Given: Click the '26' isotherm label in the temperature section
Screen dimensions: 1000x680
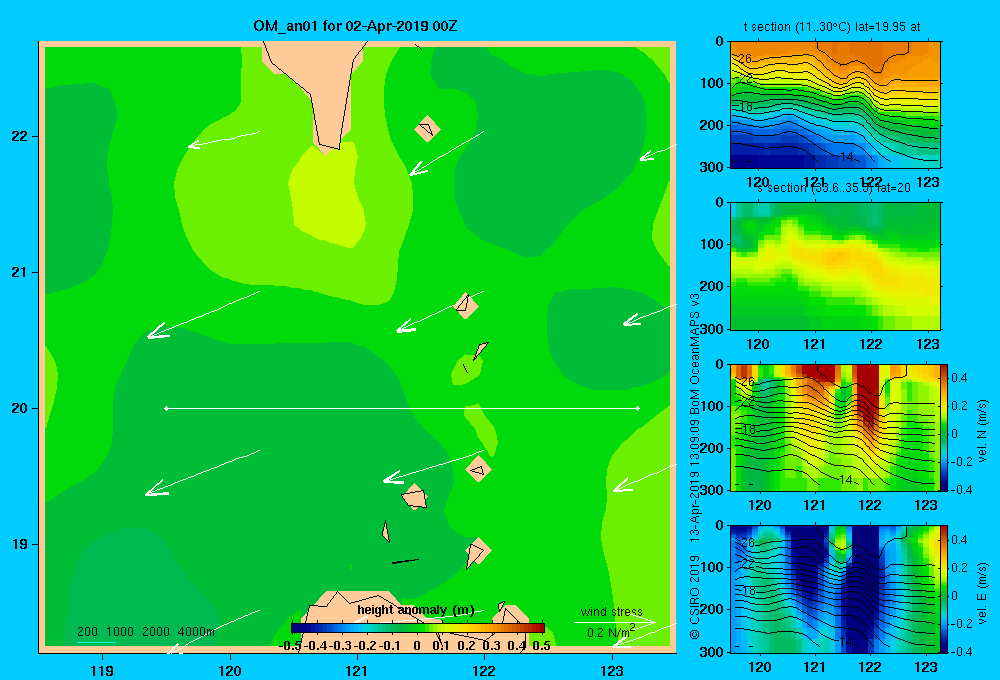Looking at the screenshot, I should point(745,59).
